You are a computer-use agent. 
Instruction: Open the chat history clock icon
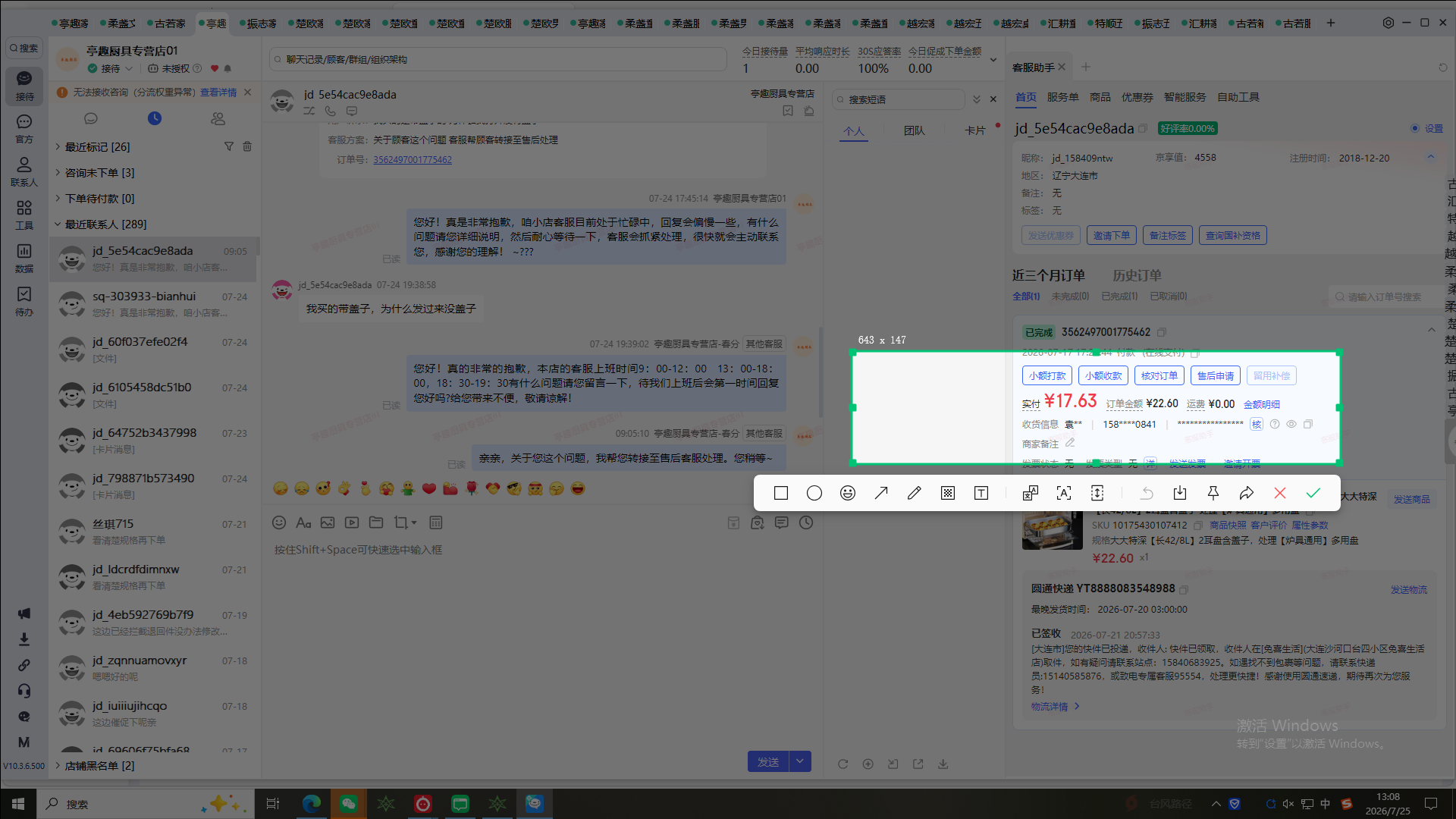[x=806, y=522]
